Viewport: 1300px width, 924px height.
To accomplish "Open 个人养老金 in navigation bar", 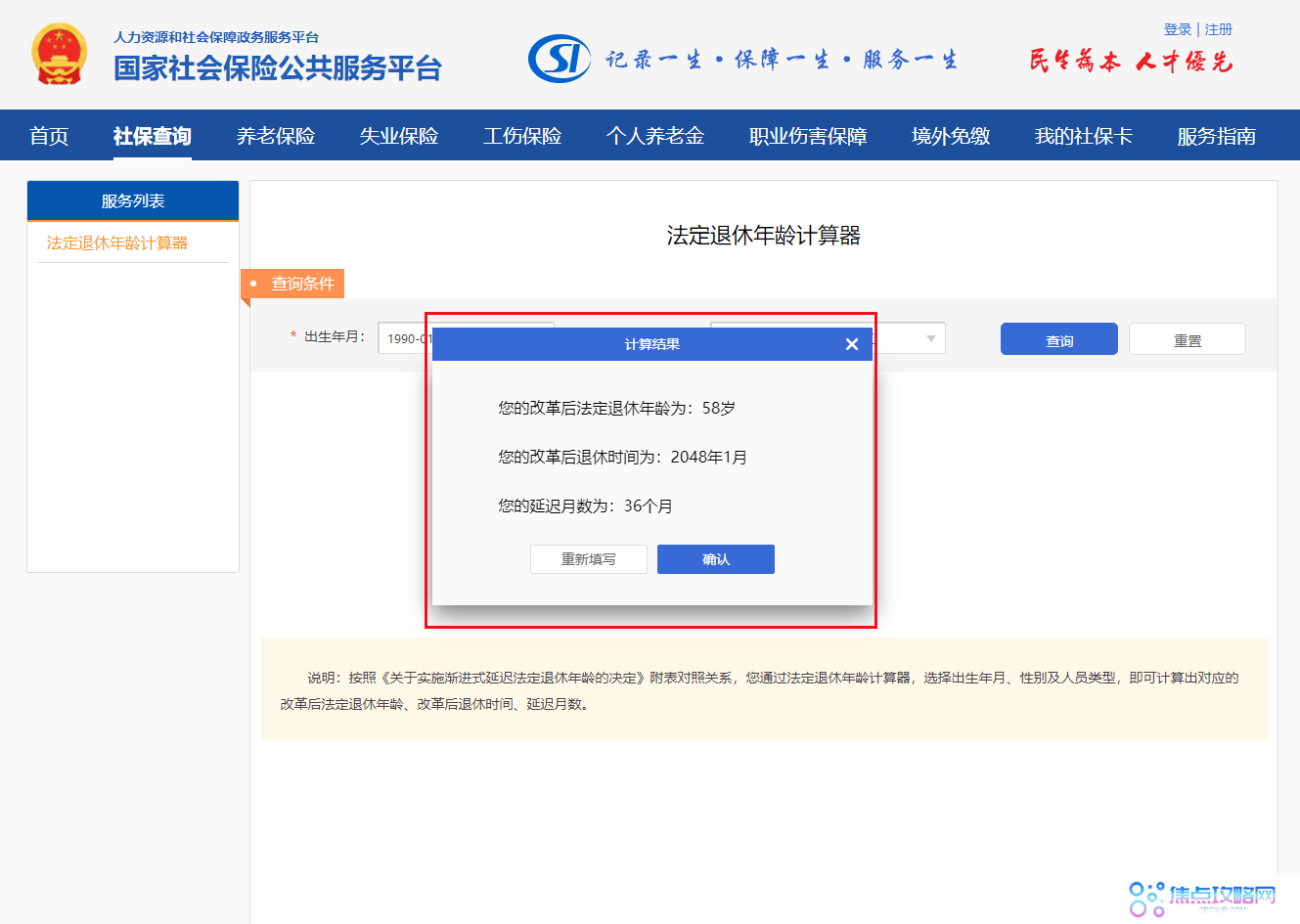I will (655, 136).
